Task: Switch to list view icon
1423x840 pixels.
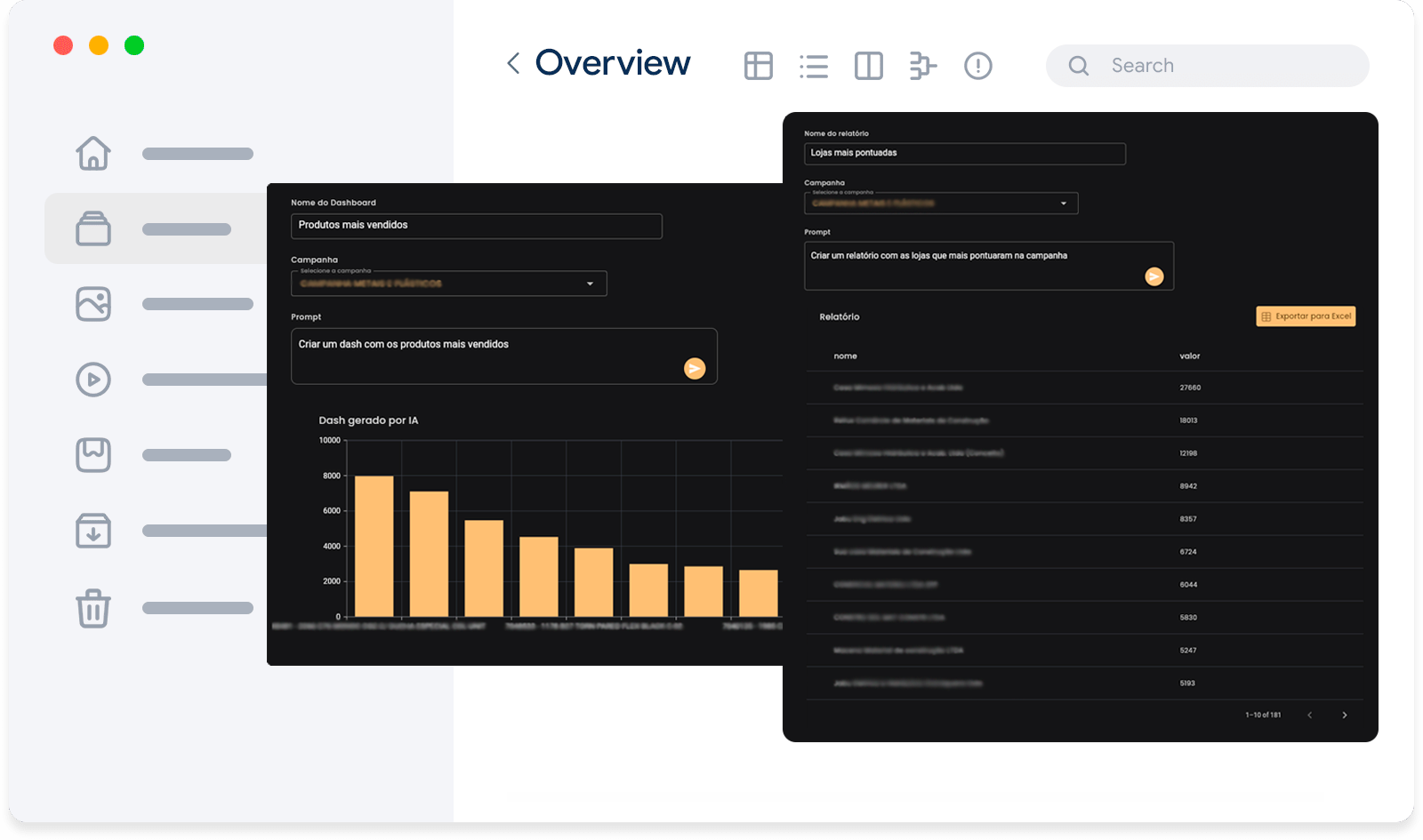Action: point(813,66)
